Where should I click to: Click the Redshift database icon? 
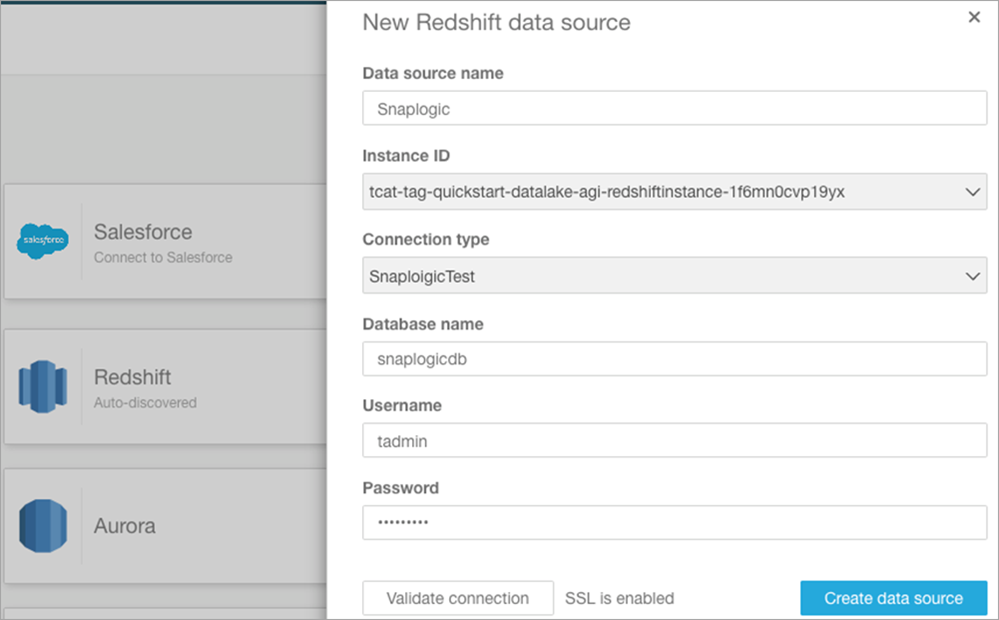(43, 387)
